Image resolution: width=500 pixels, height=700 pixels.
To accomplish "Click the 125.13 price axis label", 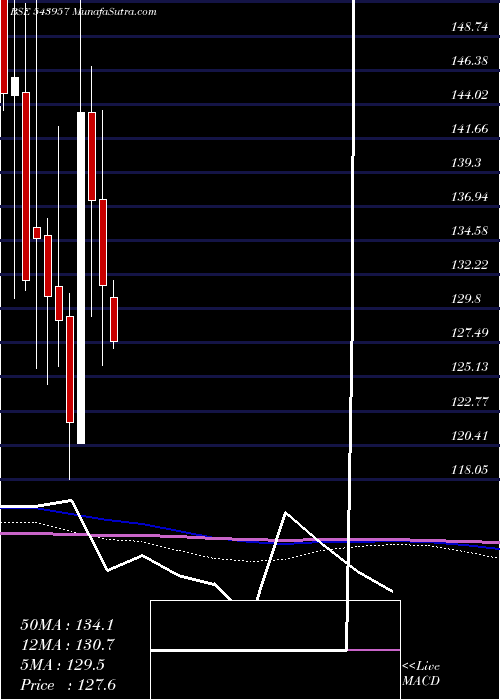I will [470, 367].
